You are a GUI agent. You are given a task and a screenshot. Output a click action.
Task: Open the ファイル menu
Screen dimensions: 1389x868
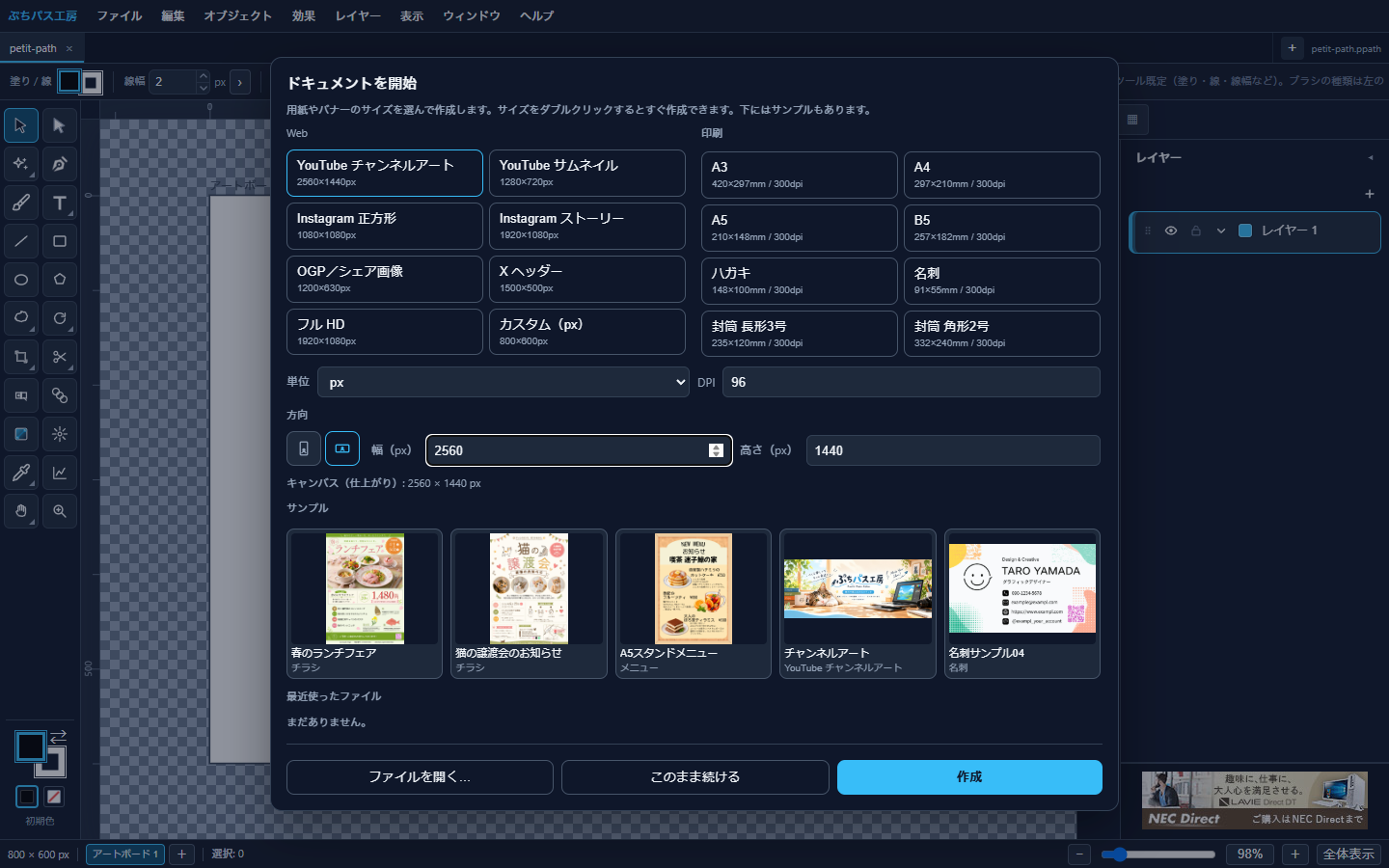120,16
